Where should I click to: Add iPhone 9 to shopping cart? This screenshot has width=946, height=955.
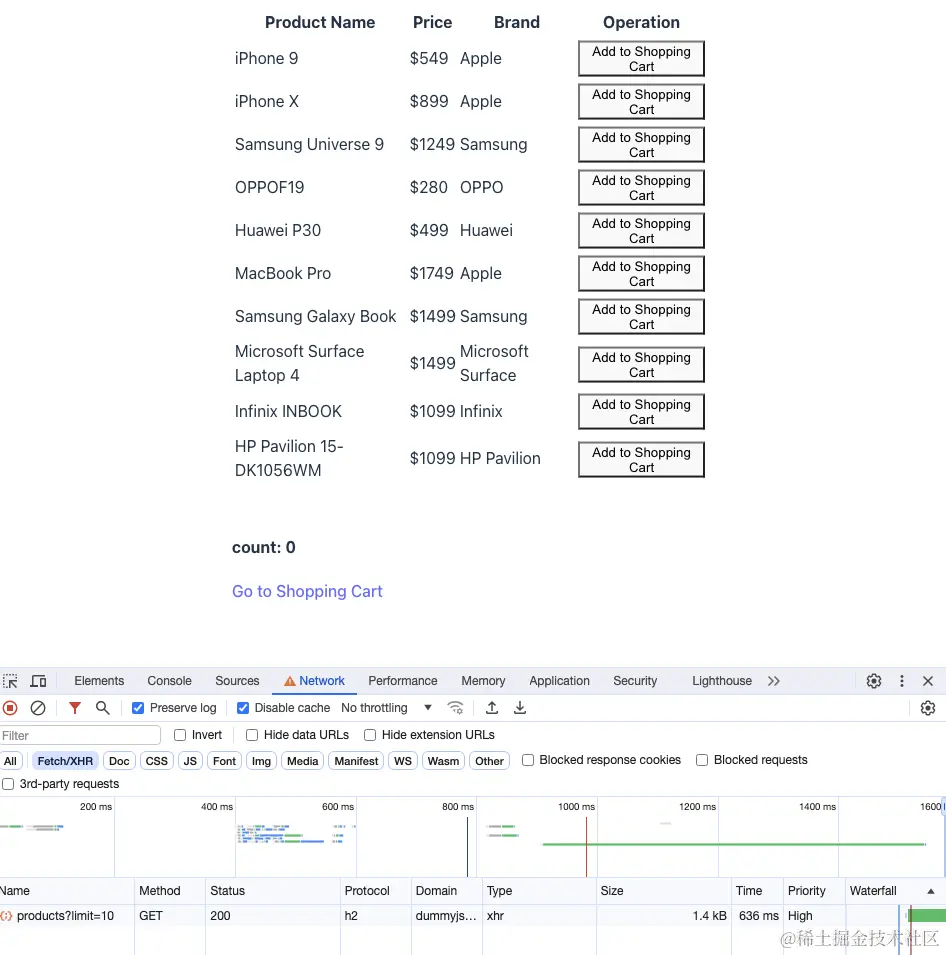pos(641,59)
